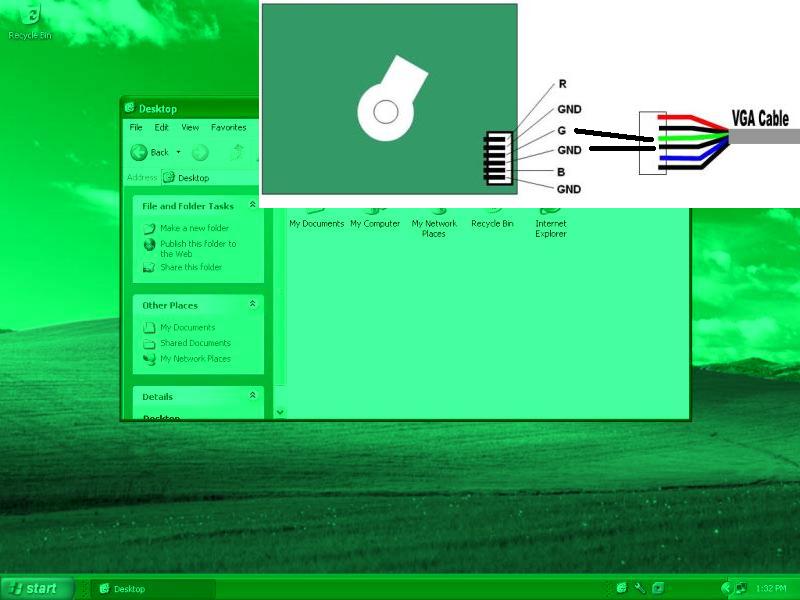Open the File menu
Image resolution: width=800 pixels, height=600 pixels.
(136, 127)
